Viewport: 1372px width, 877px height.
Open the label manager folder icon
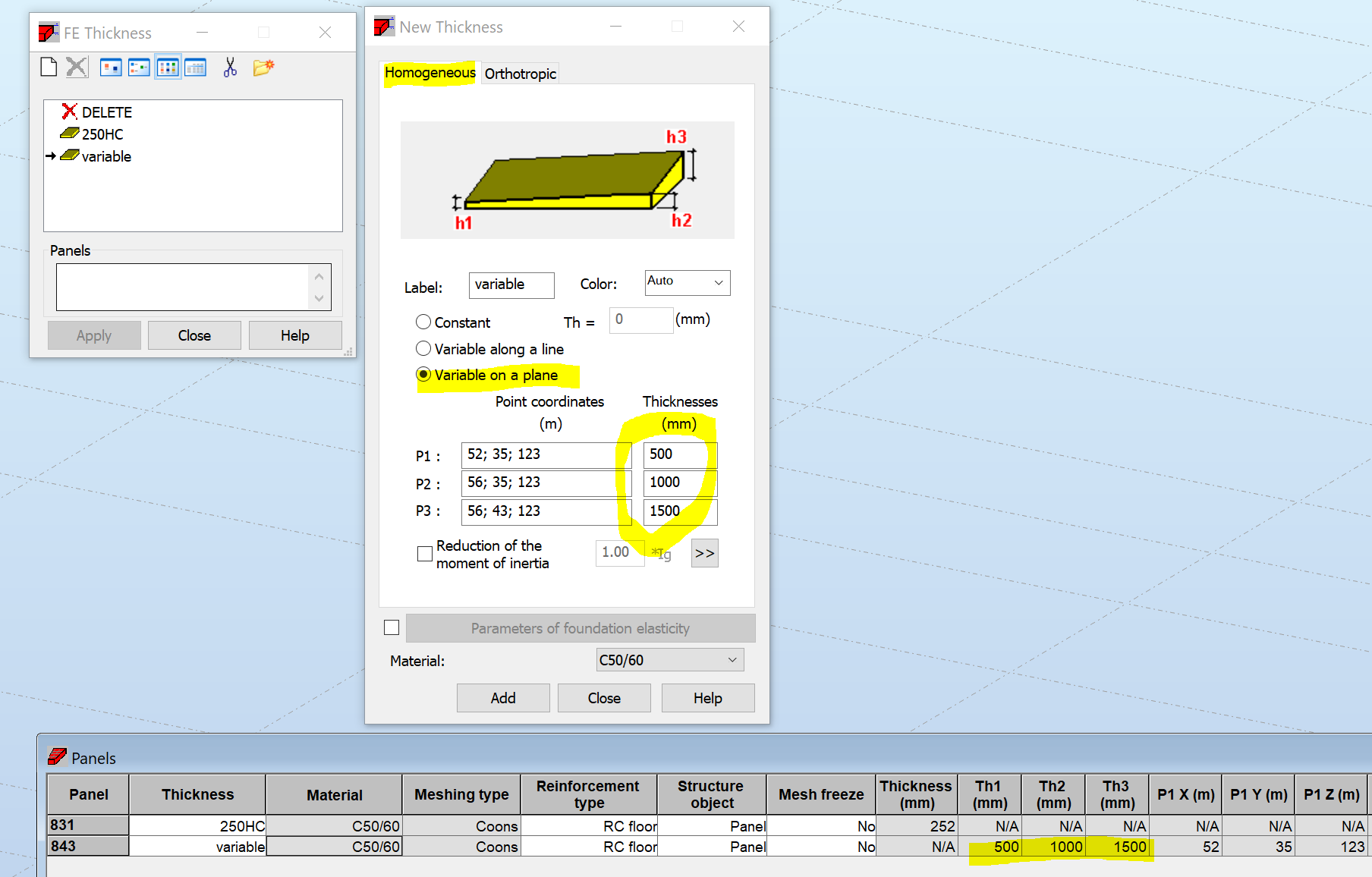(x=263, y=67)
